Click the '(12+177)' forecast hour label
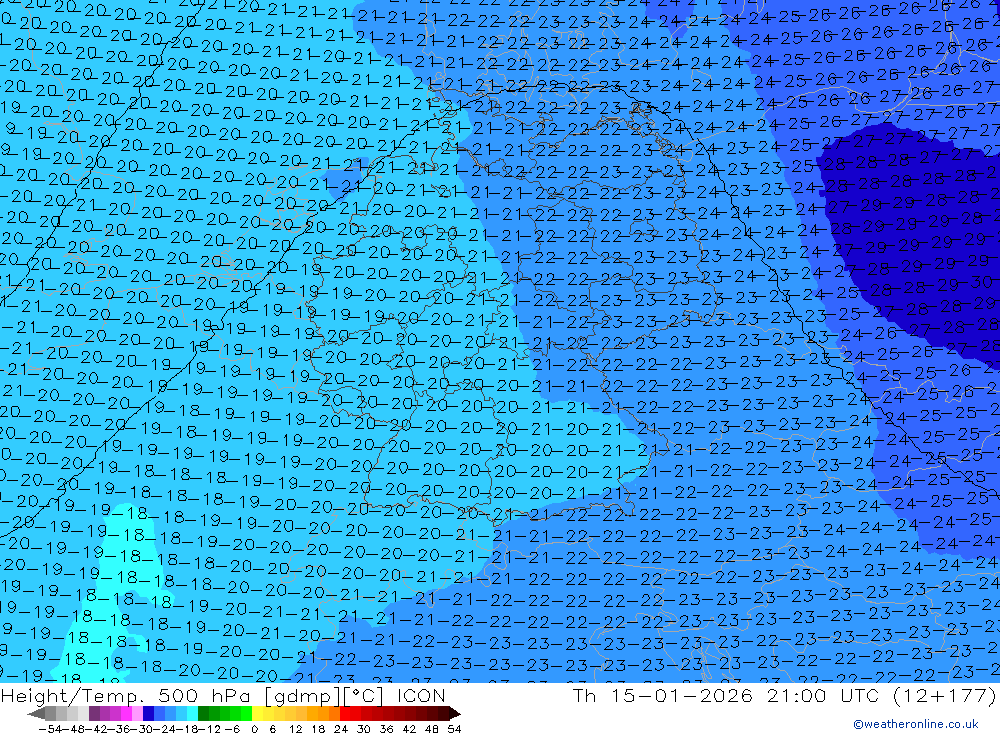Screen dimensions: 1000x733 tap(943, 695)
